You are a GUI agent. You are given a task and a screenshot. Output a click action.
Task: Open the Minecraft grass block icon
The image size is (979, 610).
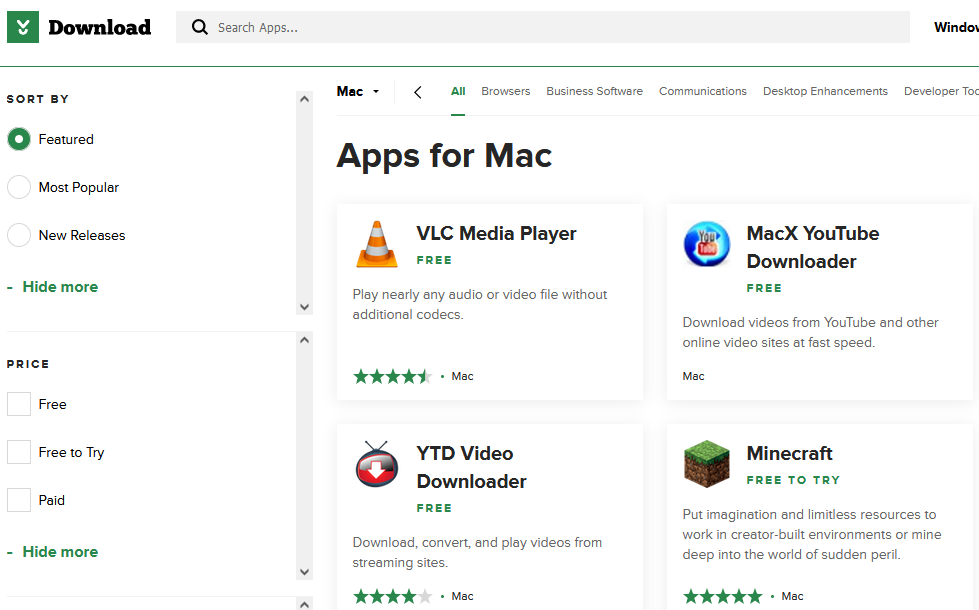tap(707, 464)
